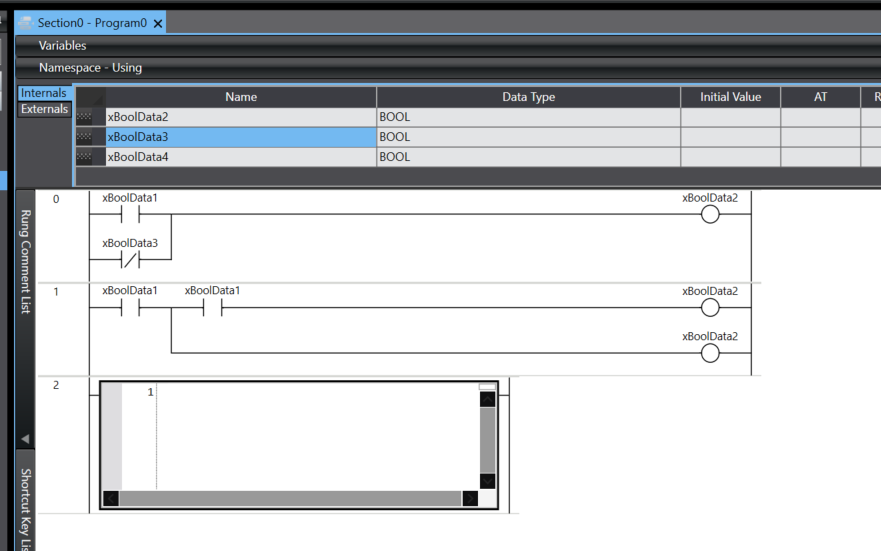Switch to the Externals variables tab

click(44, 109)
